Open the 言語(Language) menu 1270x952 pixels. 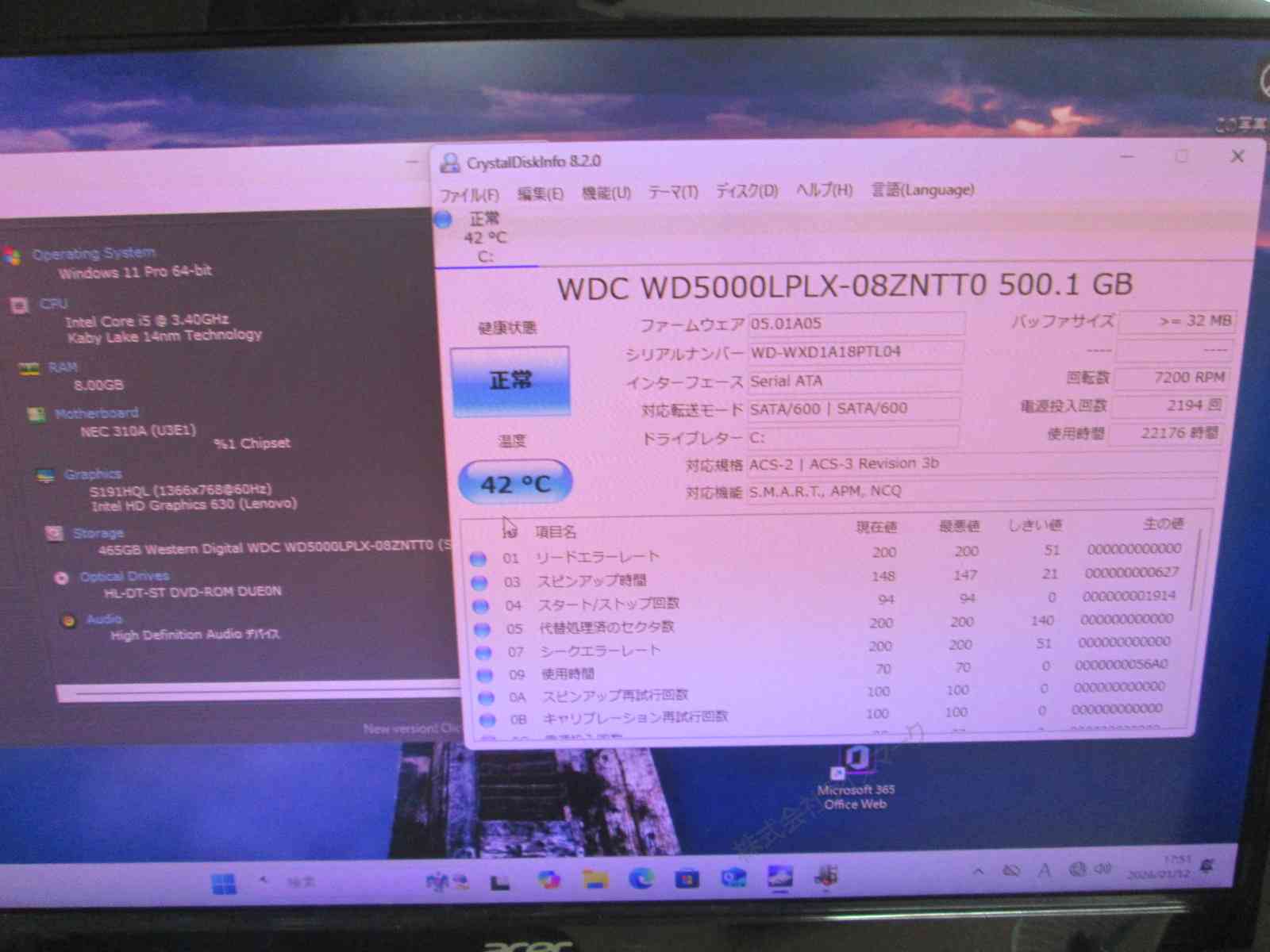(x=922, y=190)
